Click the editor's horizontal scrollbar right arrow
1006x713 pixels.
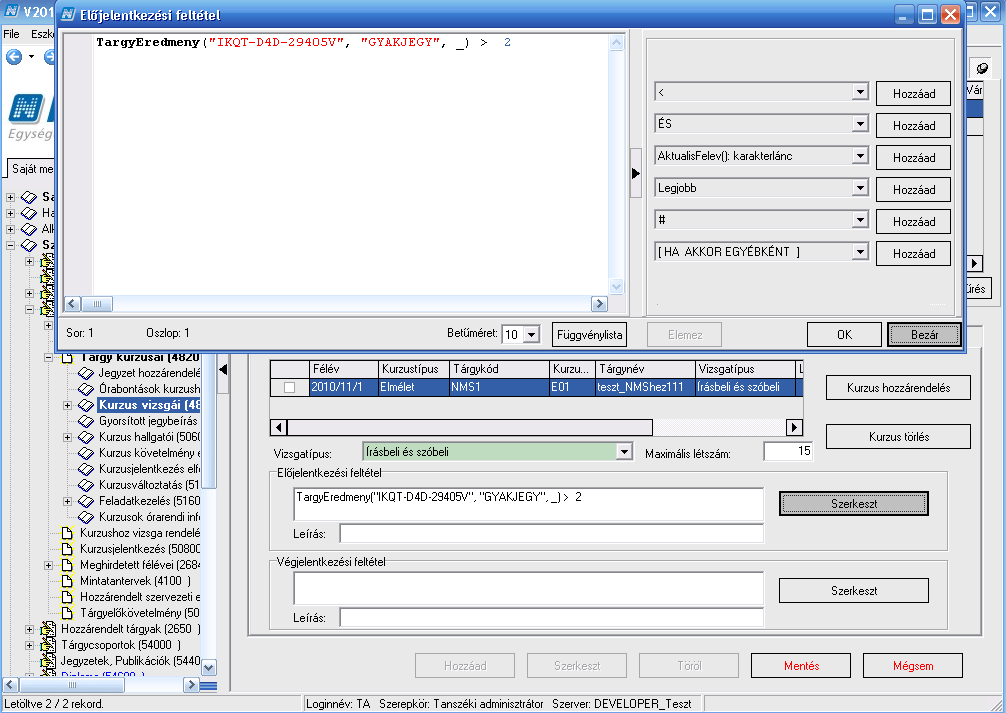(599, 304)
